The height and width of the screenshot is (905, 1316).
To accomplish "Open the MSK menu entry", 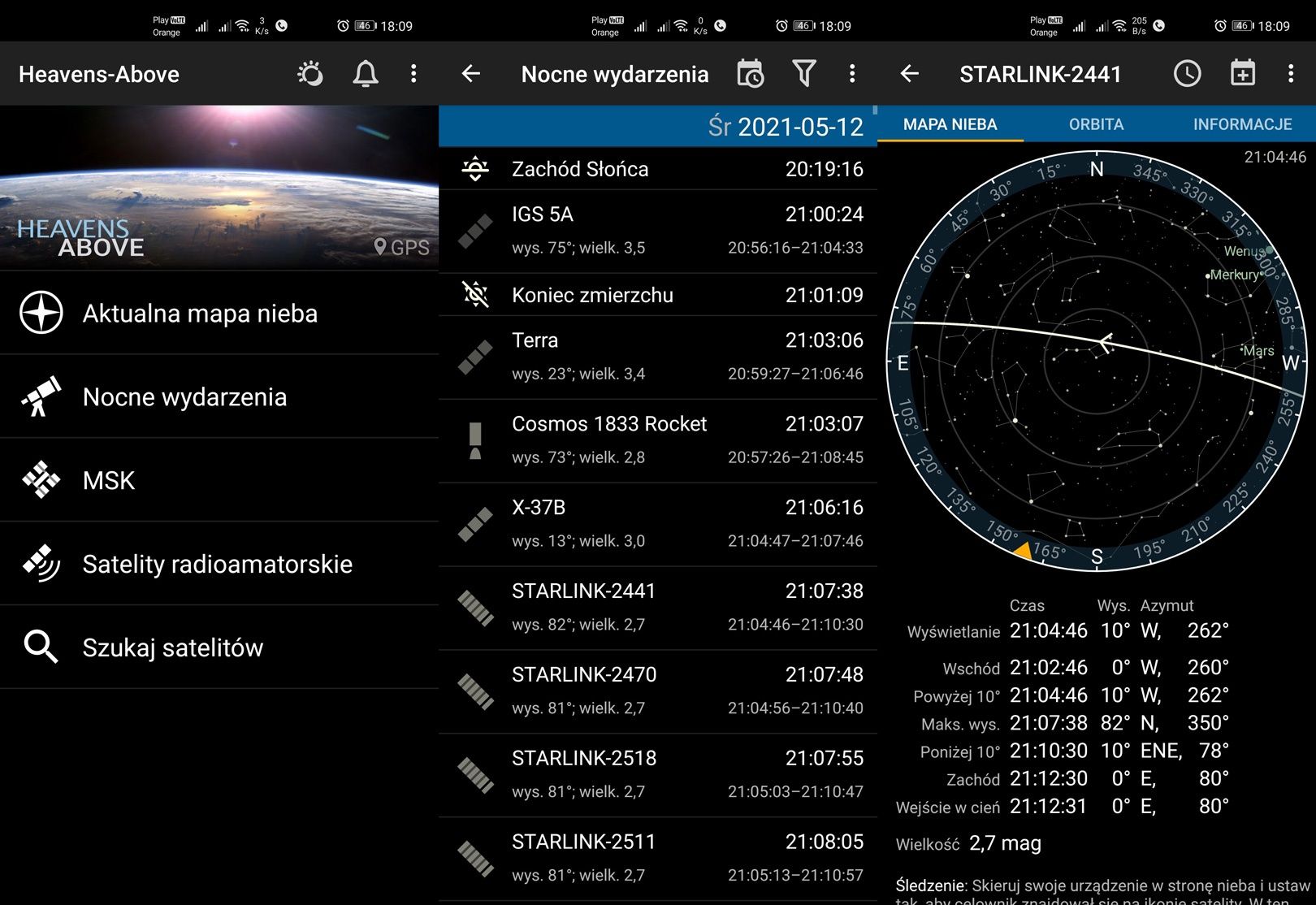I will 219,480.
